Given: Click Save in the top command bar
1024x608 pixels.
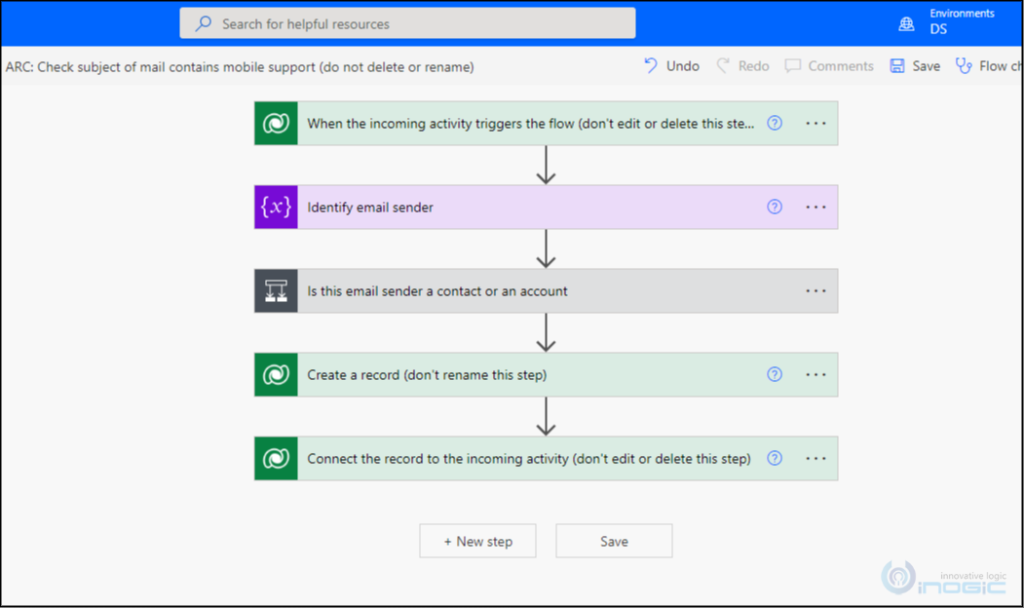Looking at the screenshot, I should coord(915,65).
